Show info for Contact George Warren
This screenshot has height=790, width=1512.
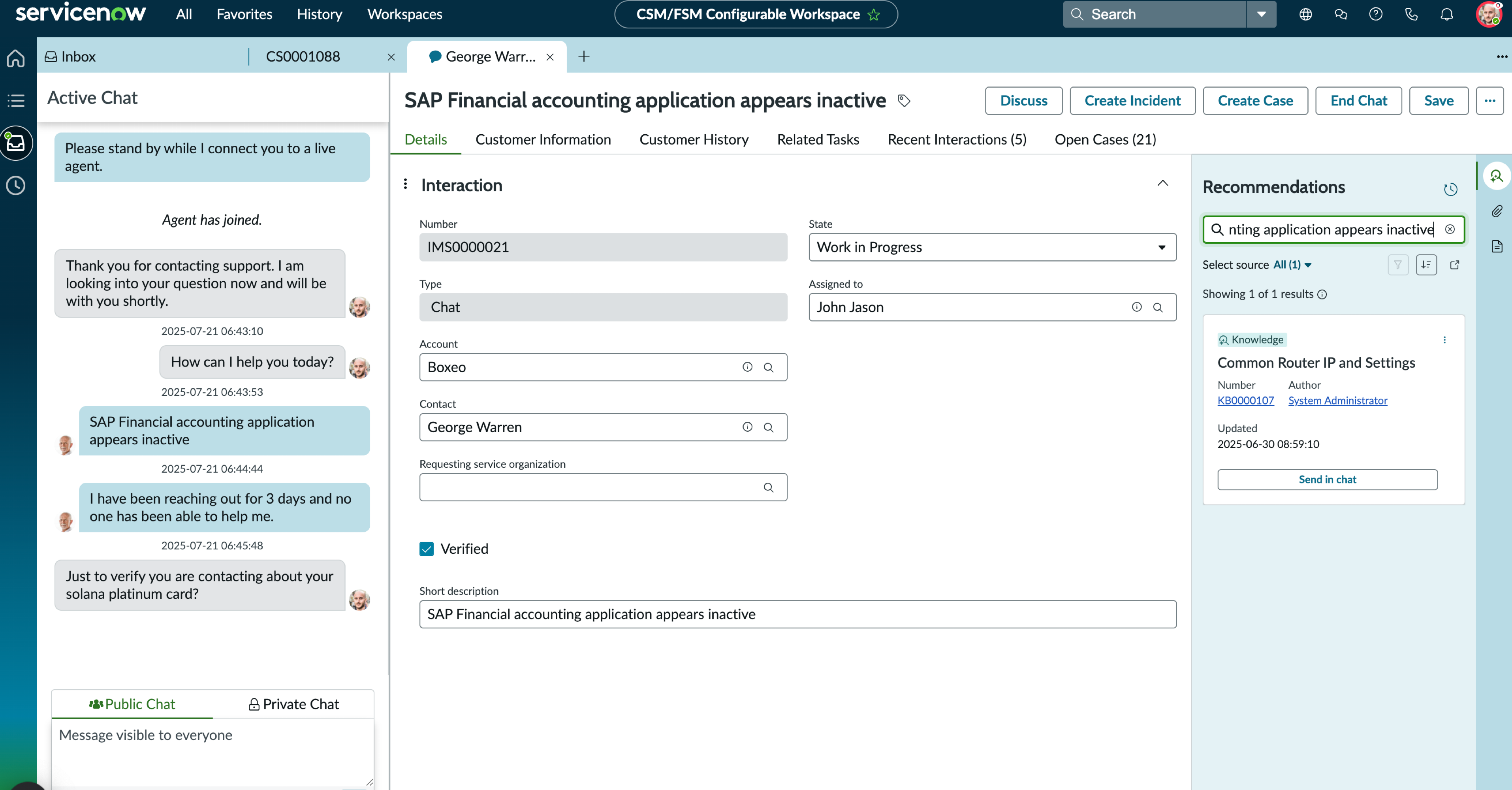[747, 427]
